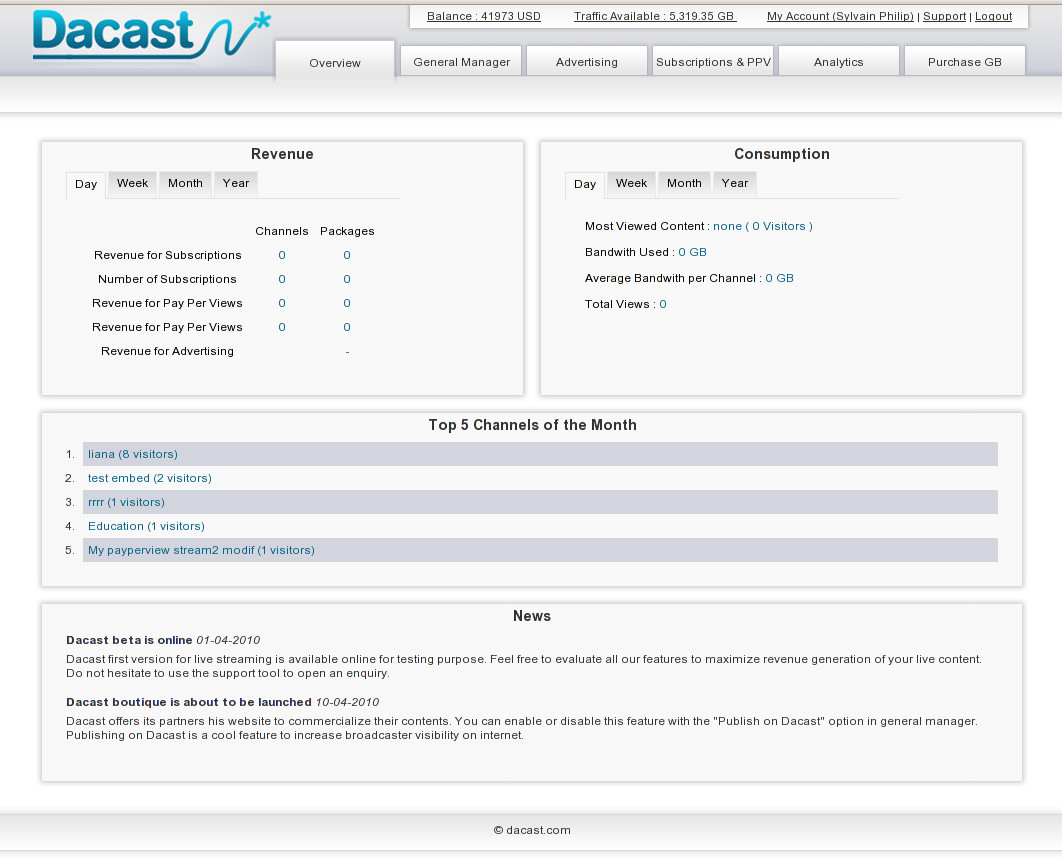The width and height of the screenshot is (1062, 862).
Task: Click the Support link
Action: pyautogui.click(x=944, y=16)
